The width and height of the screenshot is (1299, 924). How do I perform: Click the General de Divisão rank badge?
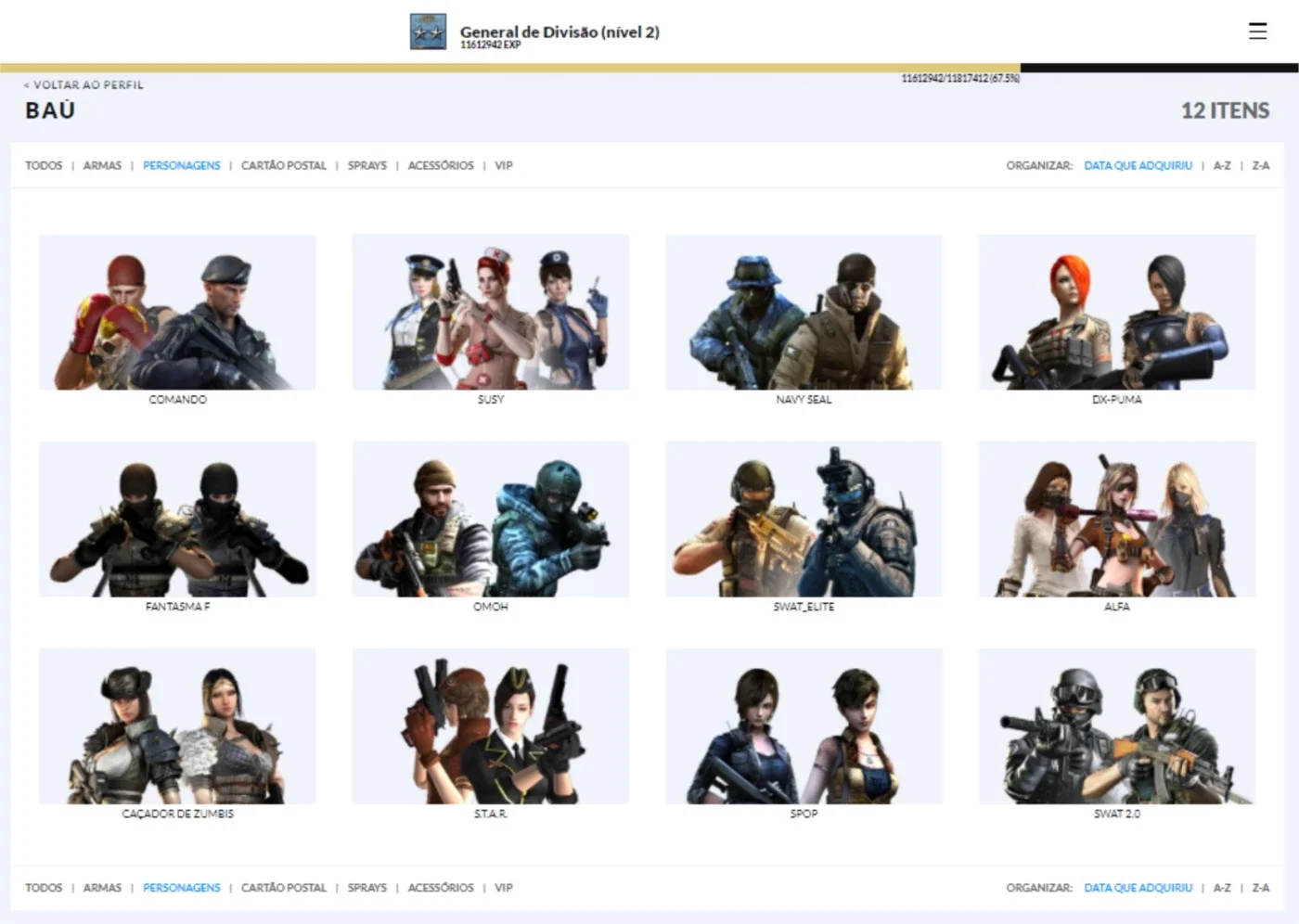428,32
